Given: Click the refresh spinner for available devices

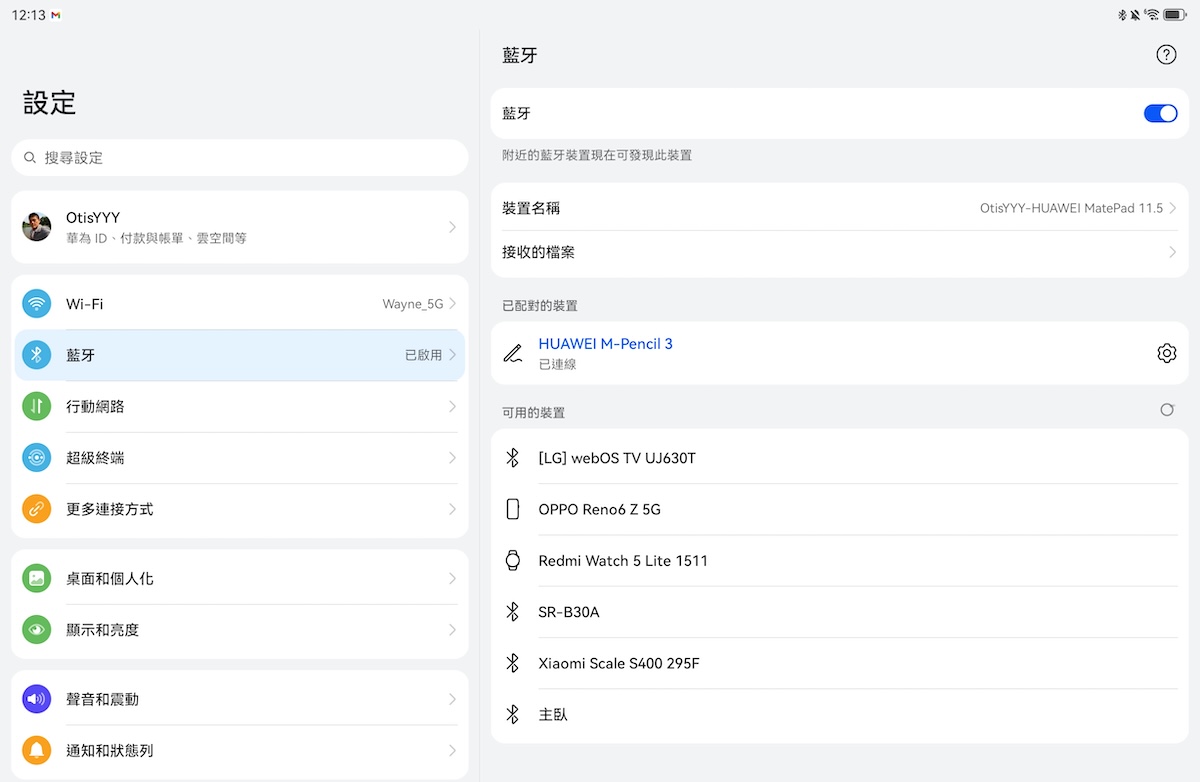Looking at the screenshot, I should [1166, 410].
